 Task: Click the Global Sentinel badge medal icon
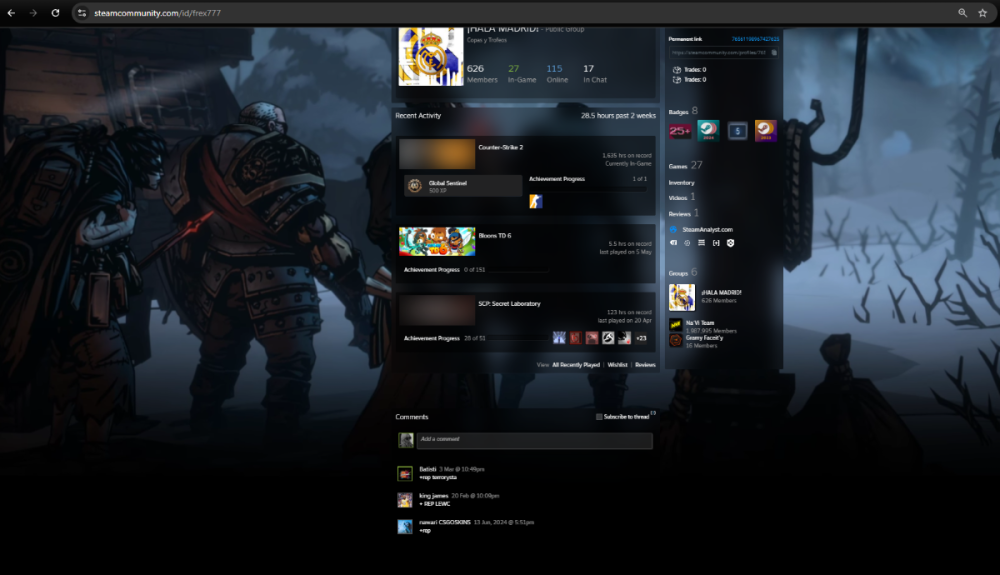click(415, 186)
